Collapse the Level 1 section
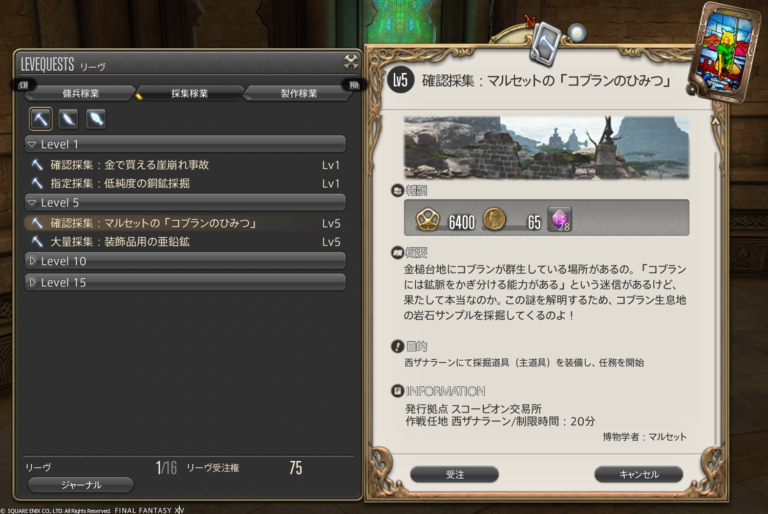The height and width of the screenshot is (514, 768). point(185,144)
